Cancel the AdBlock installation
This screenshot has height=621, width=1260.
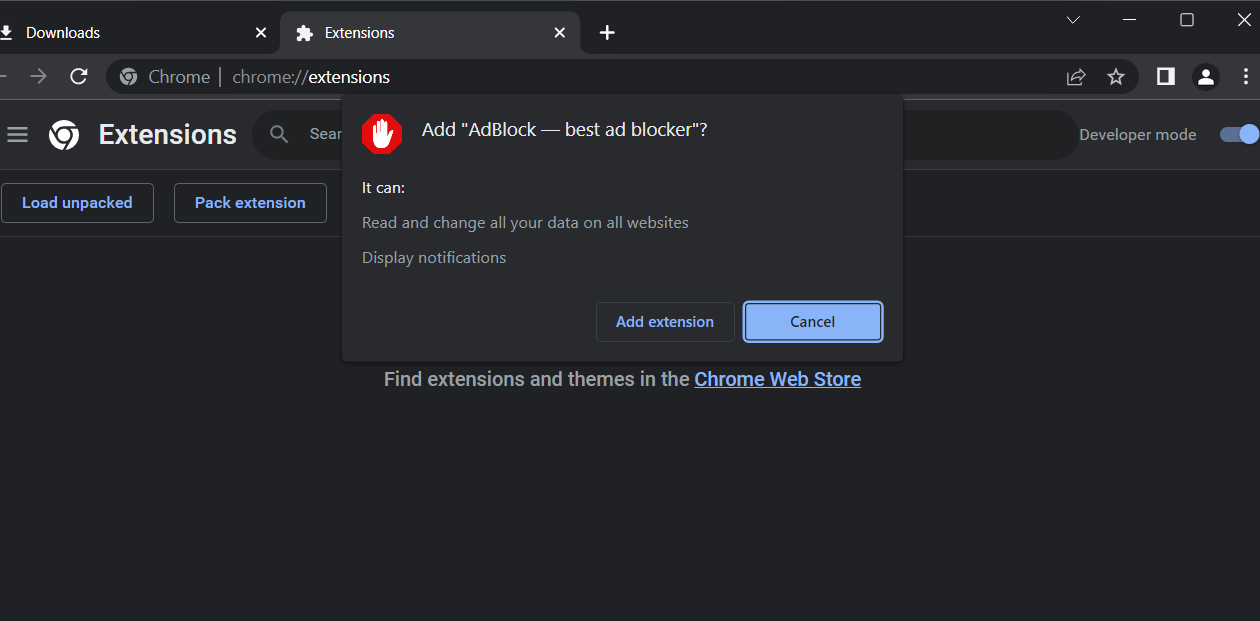point(811,321)
